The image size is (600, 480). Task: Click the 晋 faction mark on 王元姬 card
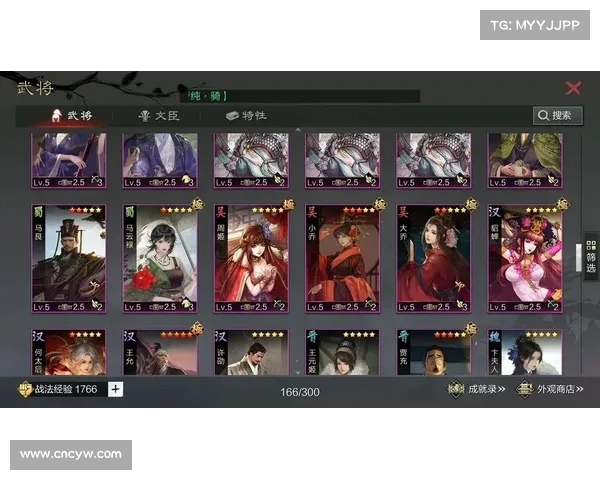tap(312, 337)
